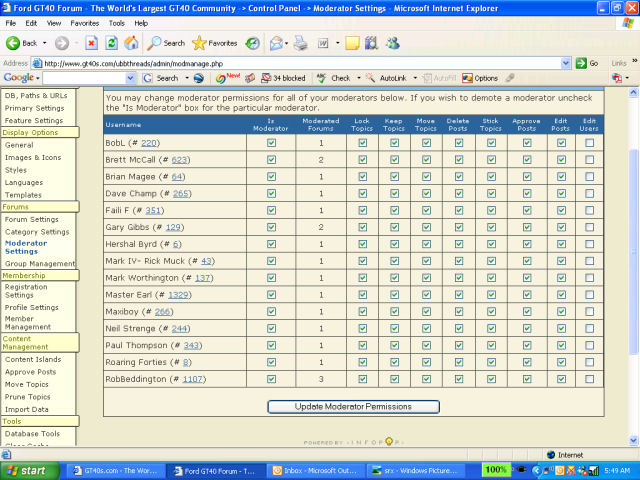Uncheck Edit Posts for Maxiboy
The image size is (640, 480).
561,311
